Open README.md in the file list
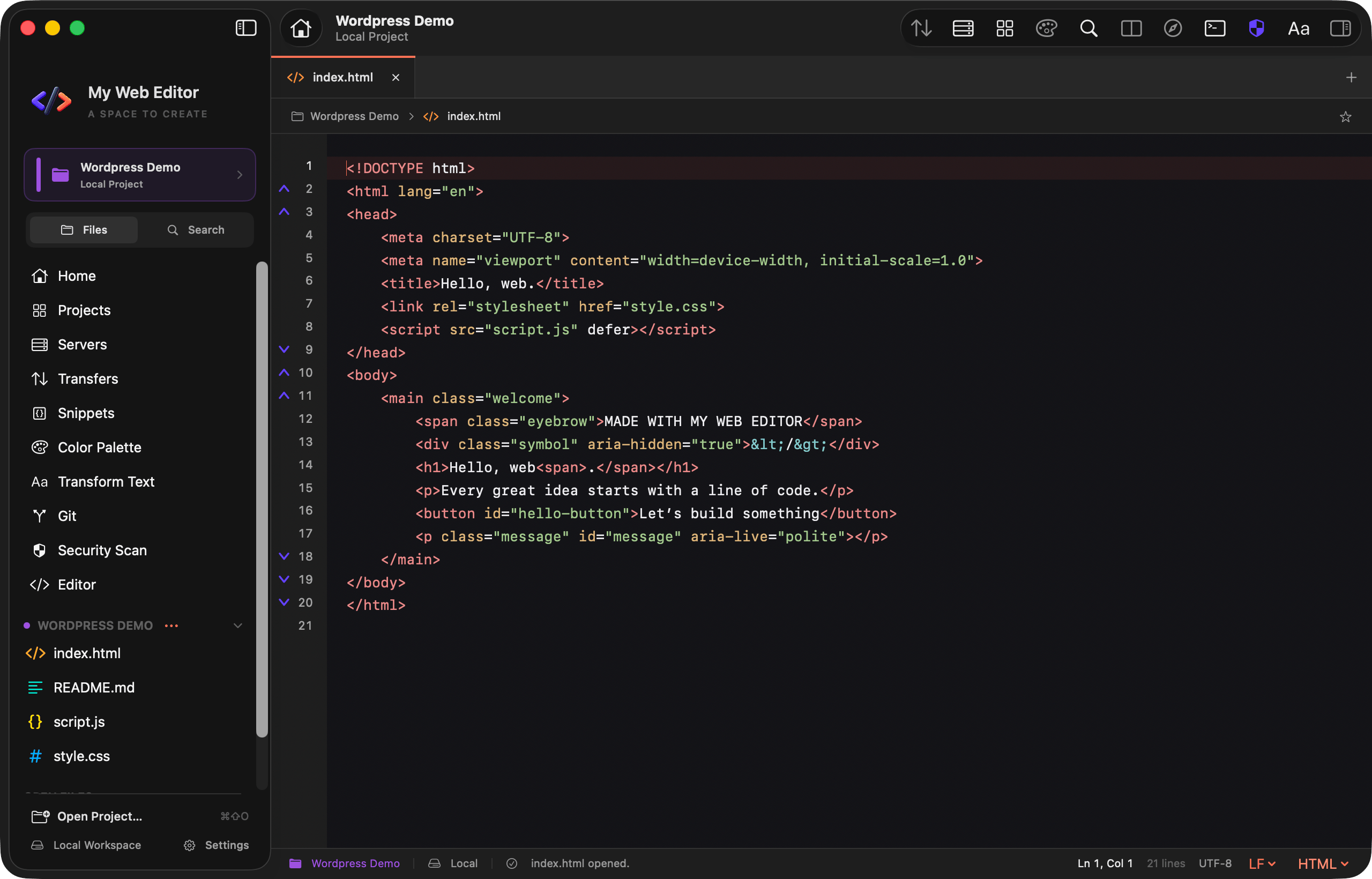This screenshot has height=879, width=1372. tap(94, 688)
